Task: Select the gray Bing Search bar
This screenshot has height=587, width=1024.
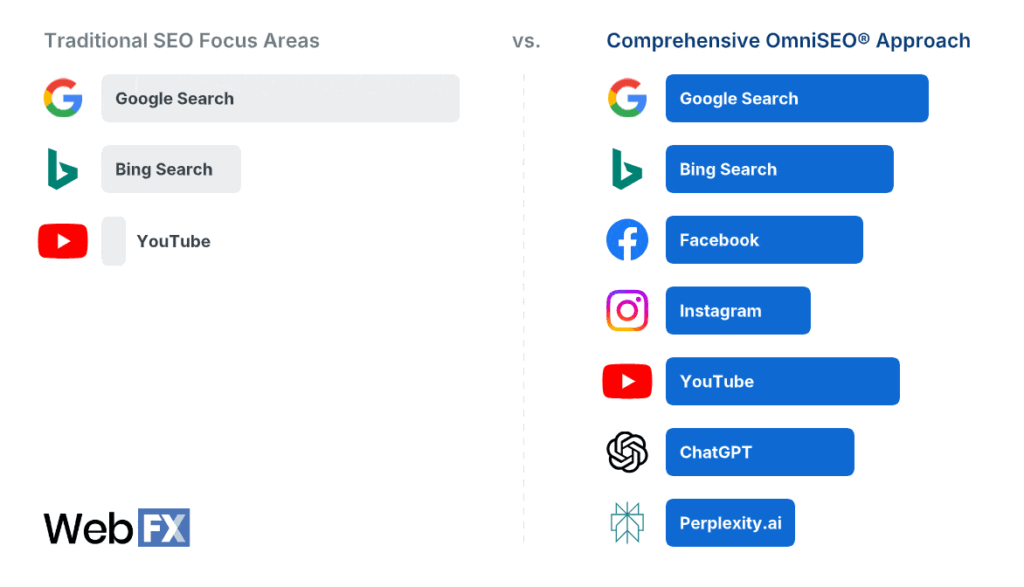Action: [171, 169]
